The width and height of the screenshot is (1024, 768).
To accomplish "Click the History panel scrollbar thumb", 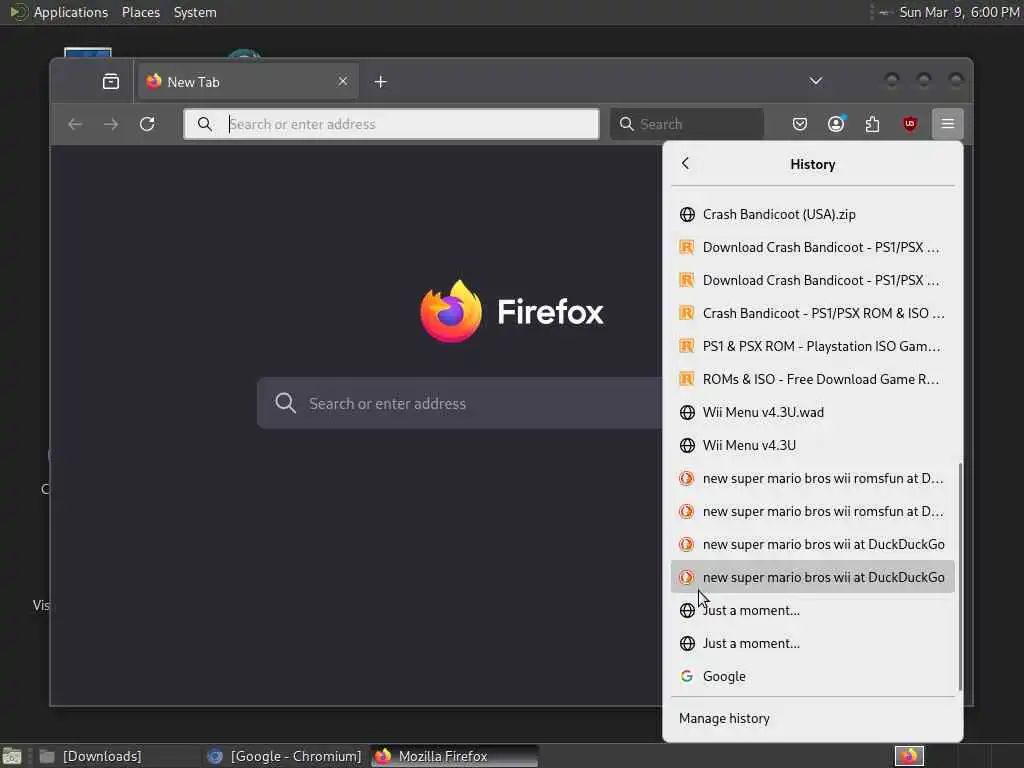I will [x=960, y=576].
